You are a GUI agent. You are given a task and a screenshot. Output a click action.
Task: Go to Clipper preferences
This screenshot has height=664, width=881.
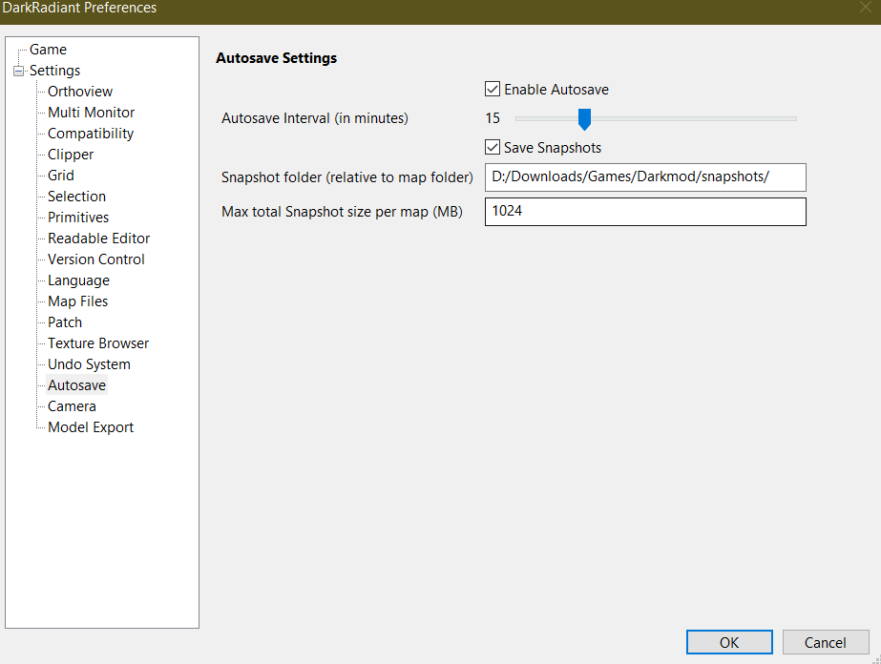(70, 154)
